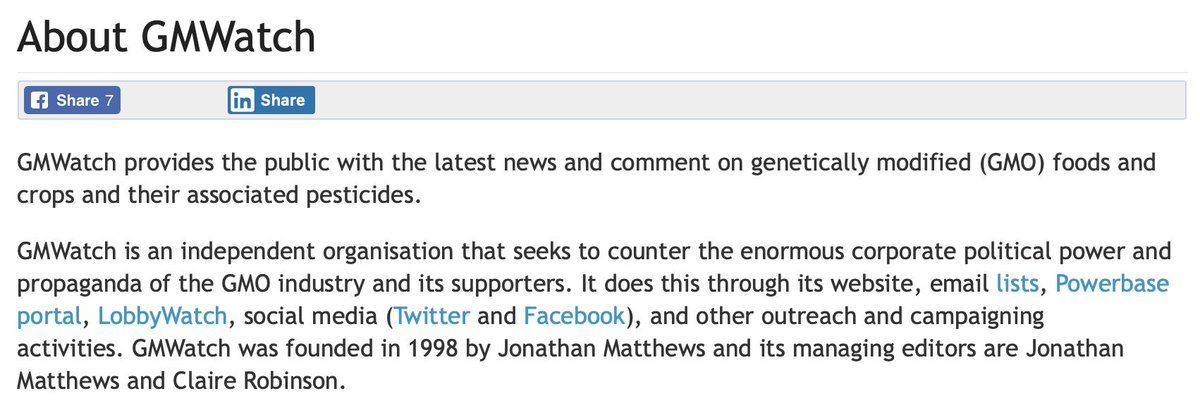Click the word portal in the Powerbase link
1200x403 pixels.
pos(47,317)
